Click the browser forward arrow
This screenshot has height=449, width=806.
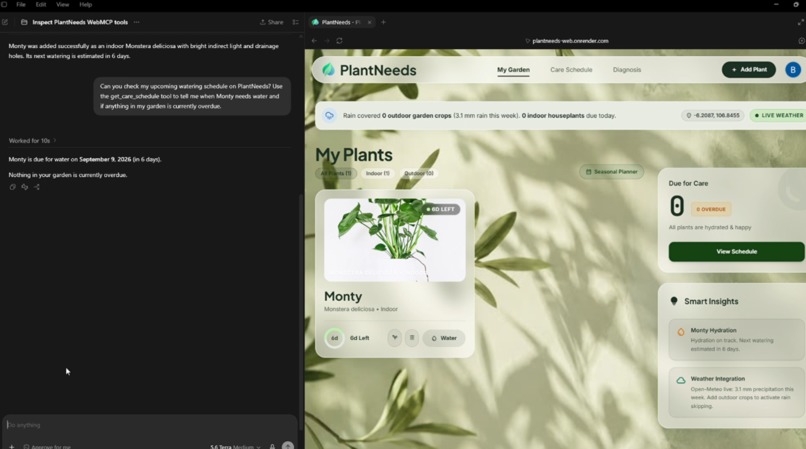pyautogui.click(x=327, y=41)
